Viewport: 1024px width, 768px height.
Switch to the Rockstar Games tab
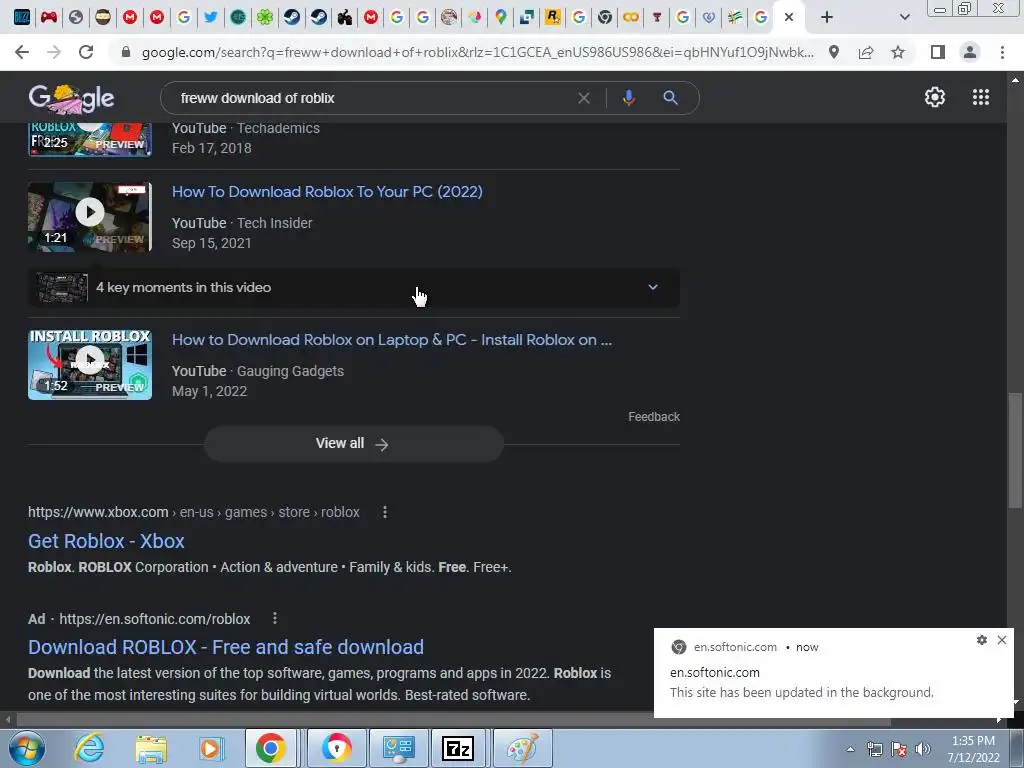coord(552,17)
